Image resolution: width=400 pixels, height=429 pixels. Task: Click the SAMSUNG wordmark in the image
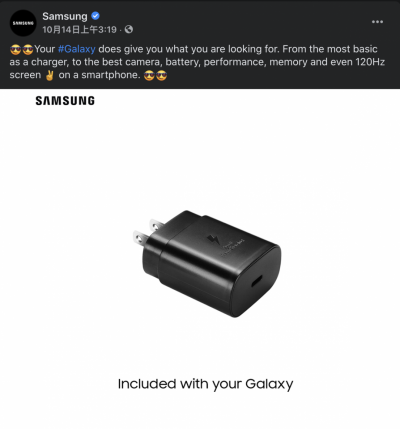[65, 101]
